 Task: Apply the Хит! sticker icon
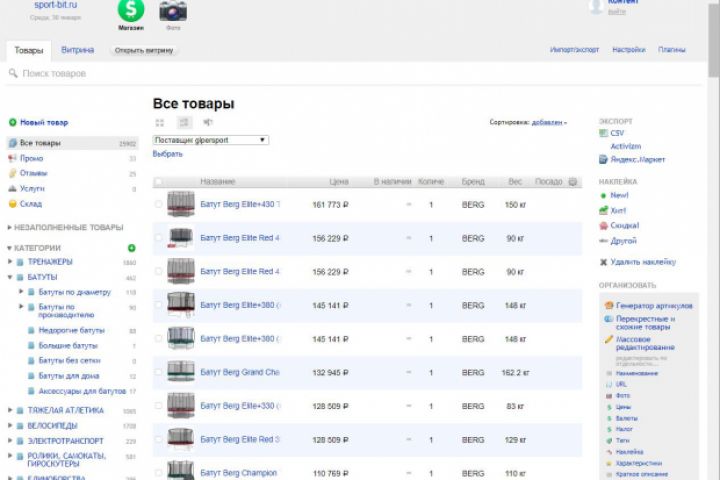pos(603,210)
